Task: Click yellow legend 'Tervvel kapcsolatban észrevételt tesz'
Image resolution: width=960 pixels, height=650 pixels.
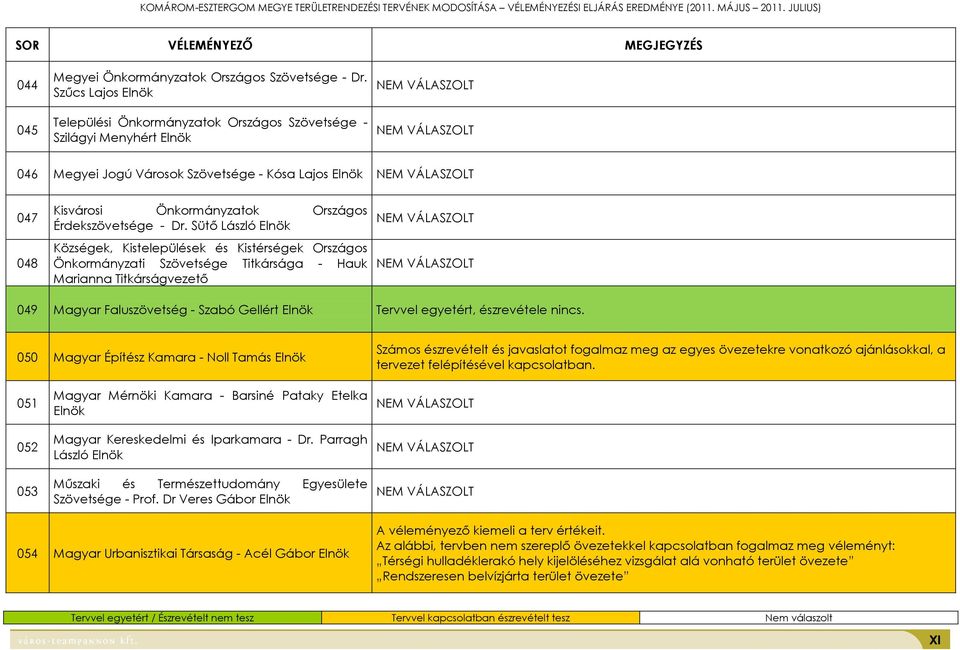Action: 481,618
